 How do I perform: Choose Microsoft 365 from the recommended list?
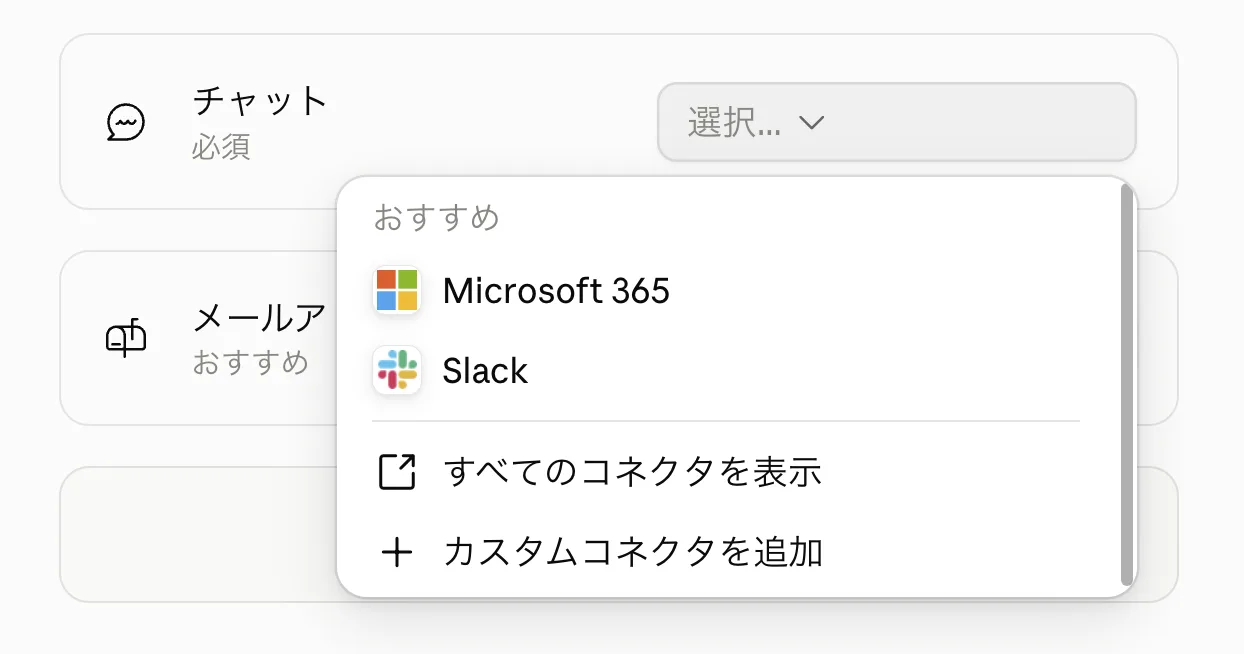pos(726,291)
